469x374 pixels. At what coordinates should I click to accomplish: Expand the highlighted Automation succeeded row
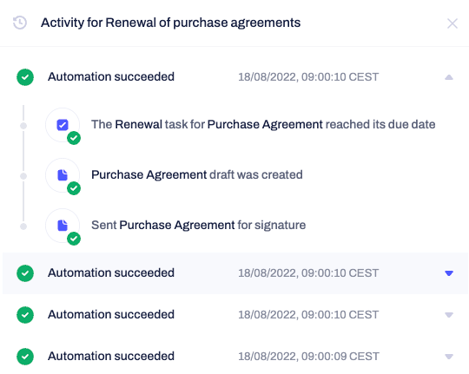(x=449, y=273)
